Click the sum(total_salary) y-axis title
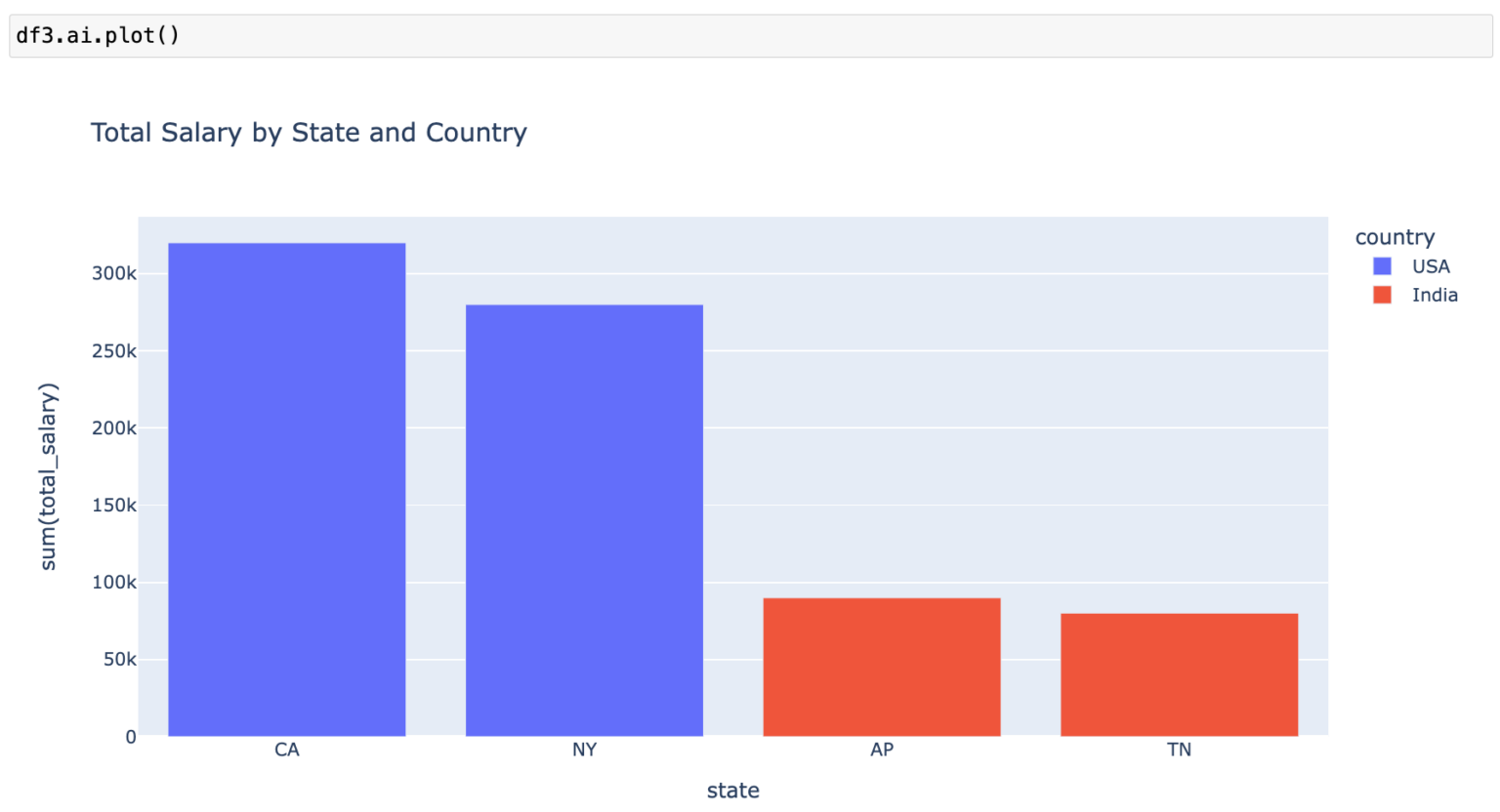This screenshot has height=812, width=1500. (x=49, y=476)
